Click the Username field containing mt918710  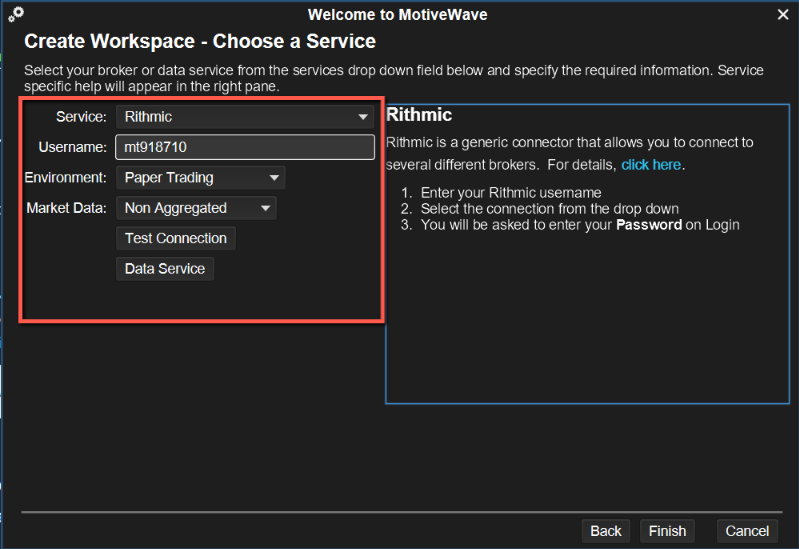[x=245, y=147]
